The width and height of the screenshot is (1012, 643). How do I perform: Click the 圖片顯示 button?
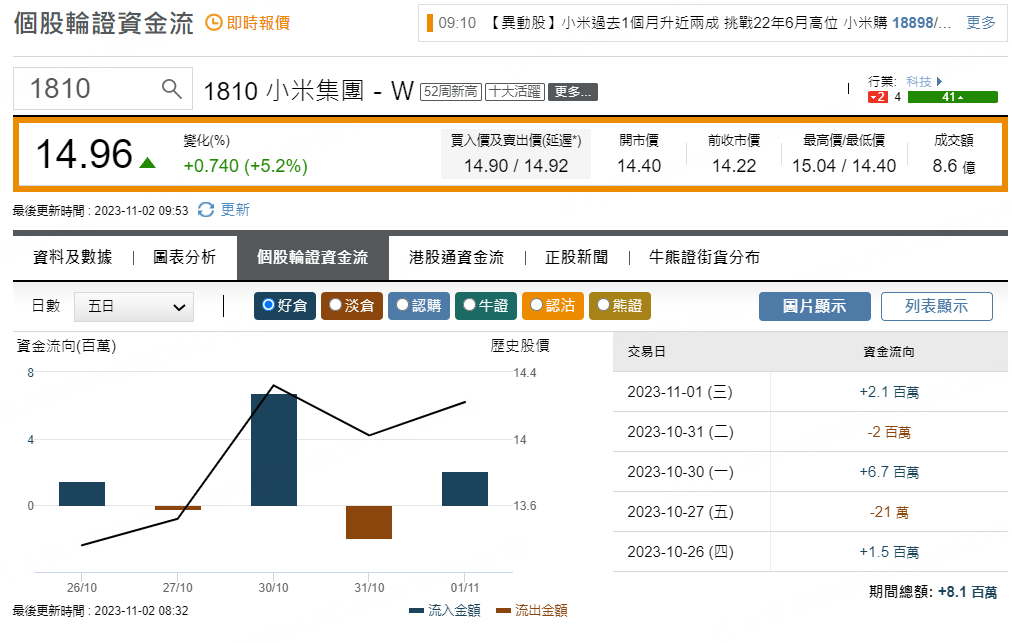point(815,306)
